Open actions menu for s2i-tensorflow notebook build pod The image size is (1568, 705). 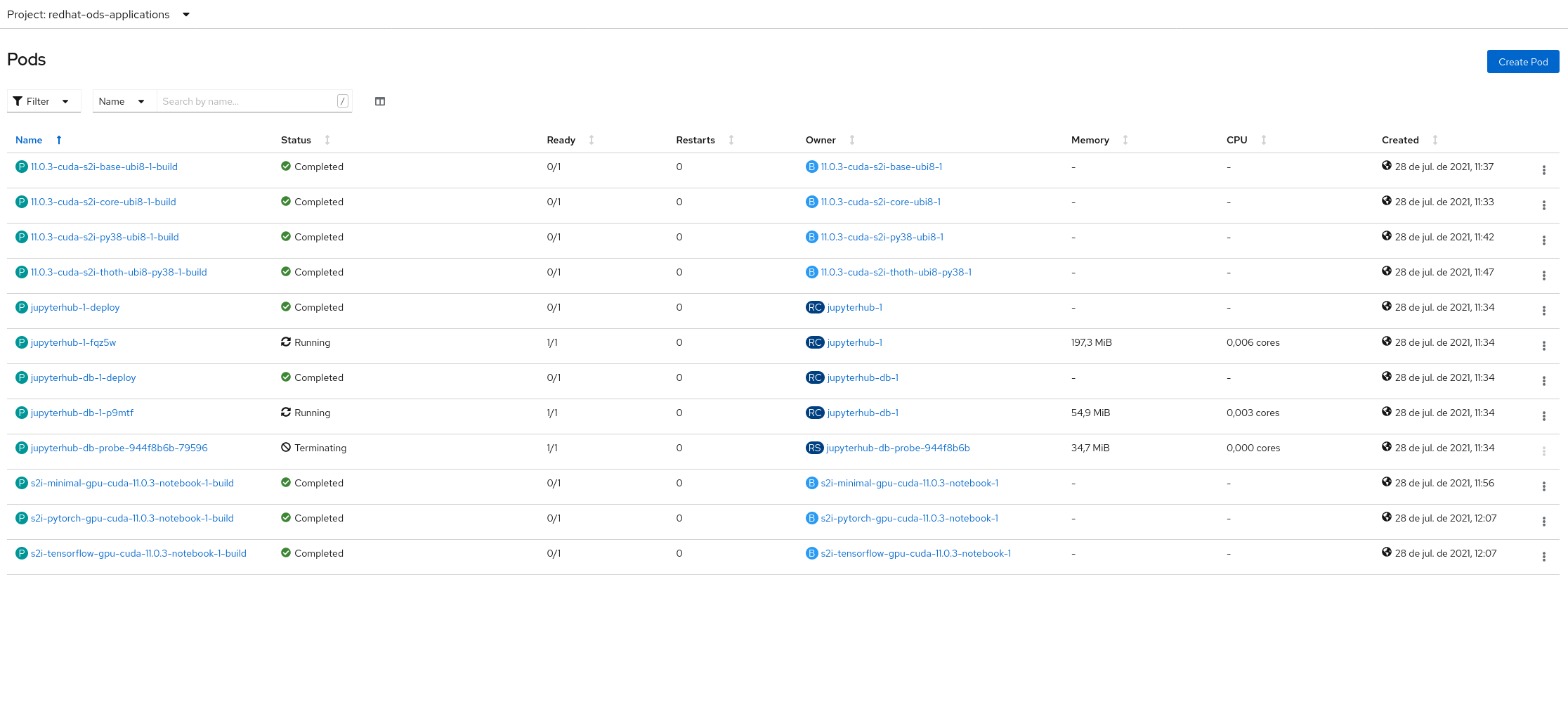coord(1543,557)
